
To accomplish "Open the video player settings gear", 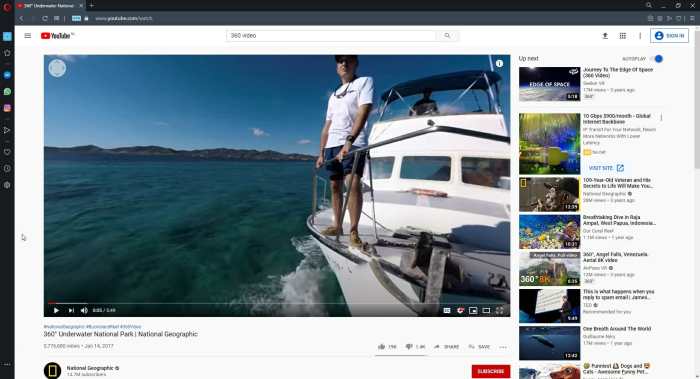I will pos(460,310).
